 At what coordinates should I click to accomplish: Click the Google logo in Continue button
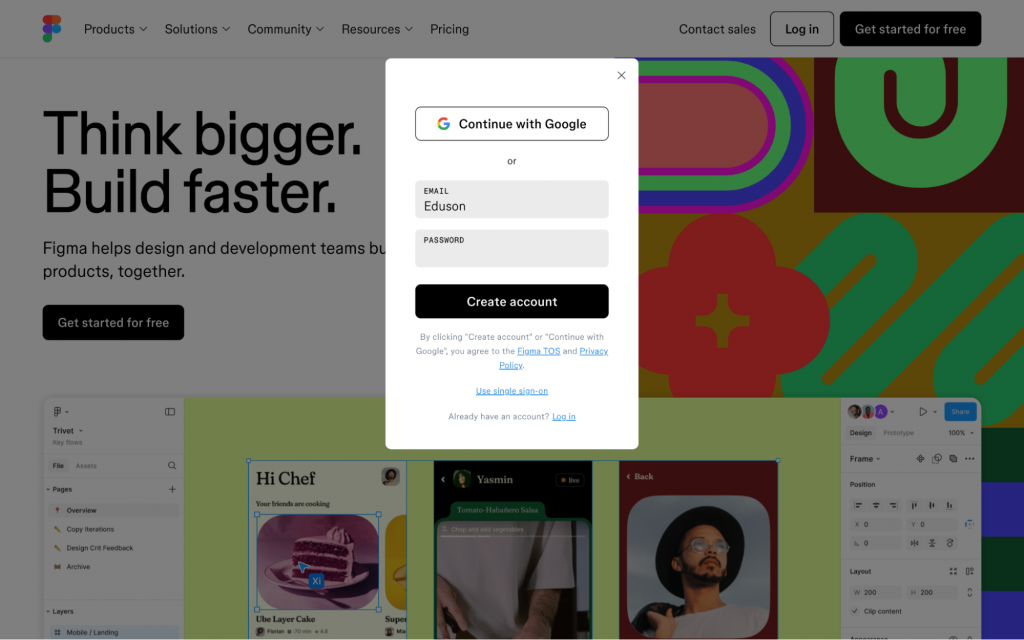point(443,123)
